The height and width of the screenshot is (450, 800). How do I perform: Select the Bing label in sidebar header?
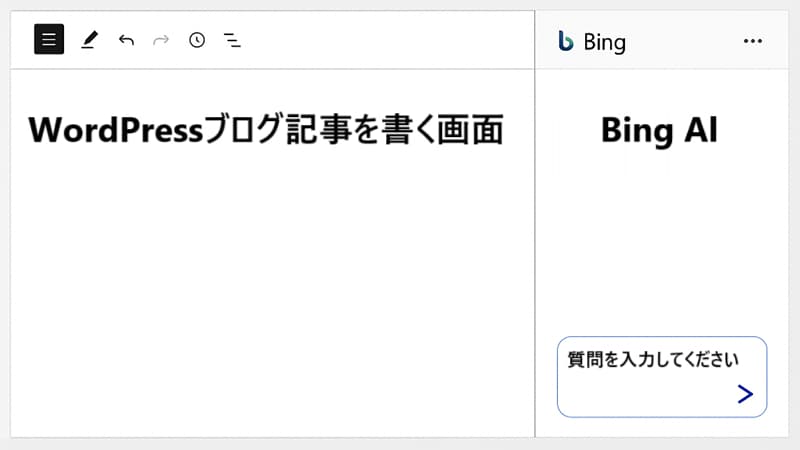point(605,42)
